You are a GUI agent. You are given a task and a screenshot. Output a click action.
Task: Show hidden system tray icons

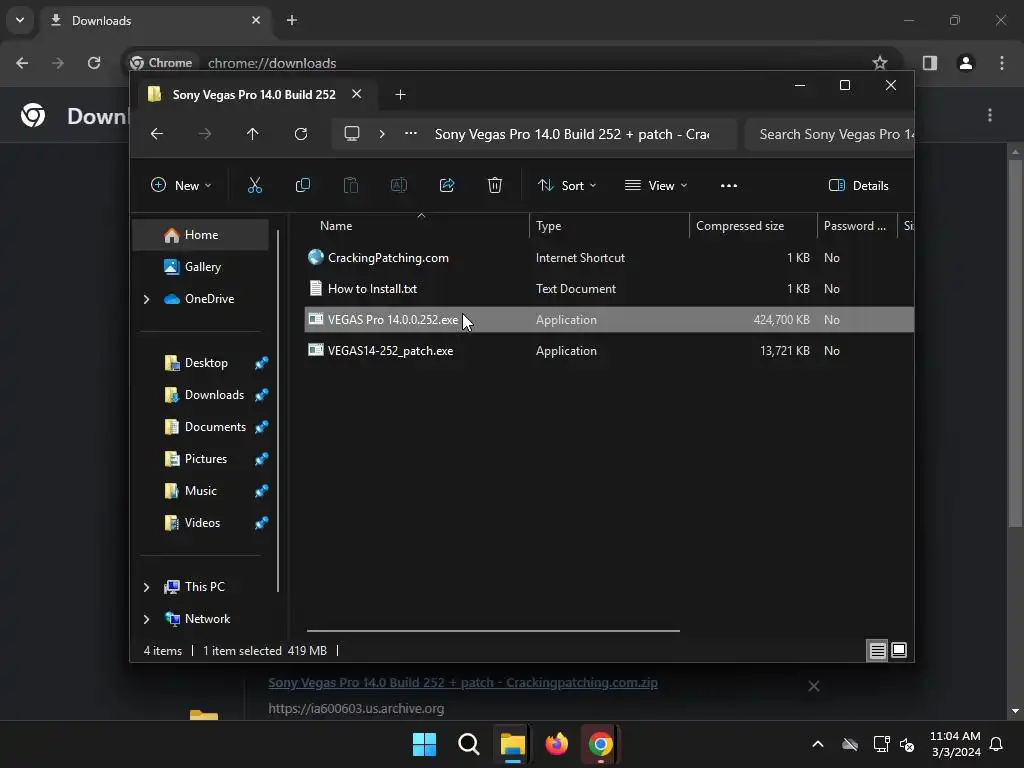point(818,744)
